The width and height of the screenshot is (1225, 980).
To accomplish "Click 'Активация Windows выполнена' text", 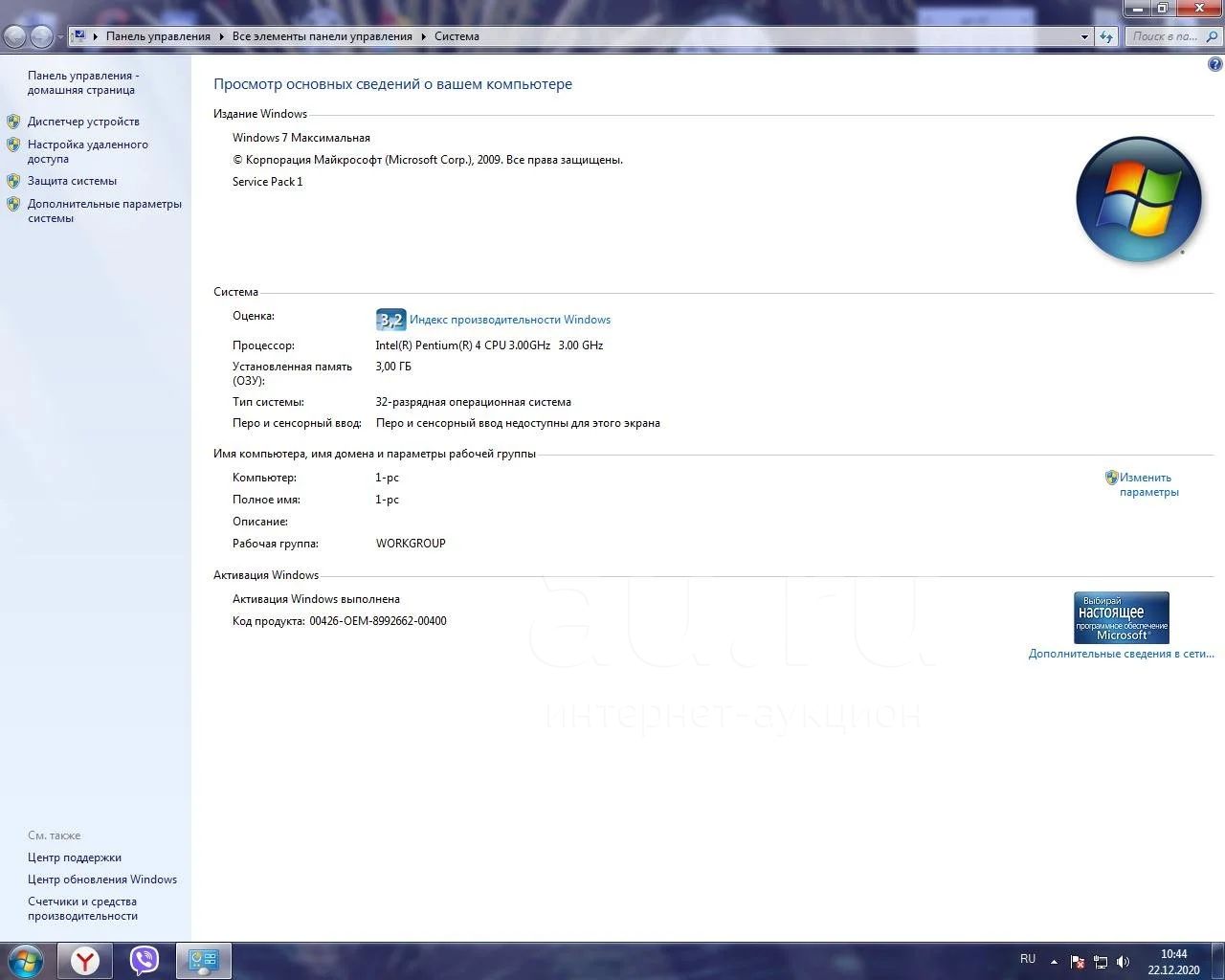I will [316, 599].
